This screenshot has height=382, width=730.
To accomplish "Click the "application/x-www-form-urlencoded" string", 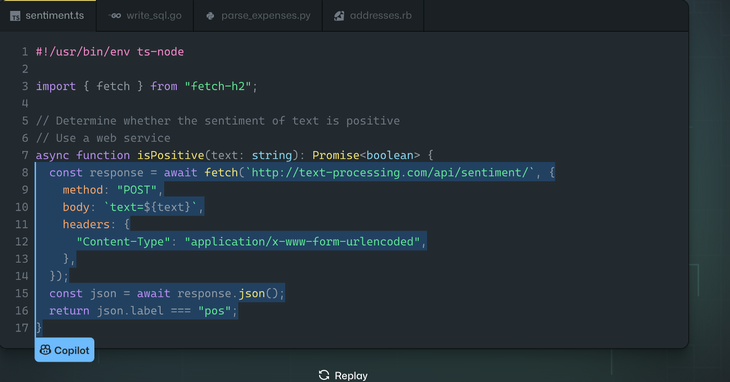I will tap(302, 241).
